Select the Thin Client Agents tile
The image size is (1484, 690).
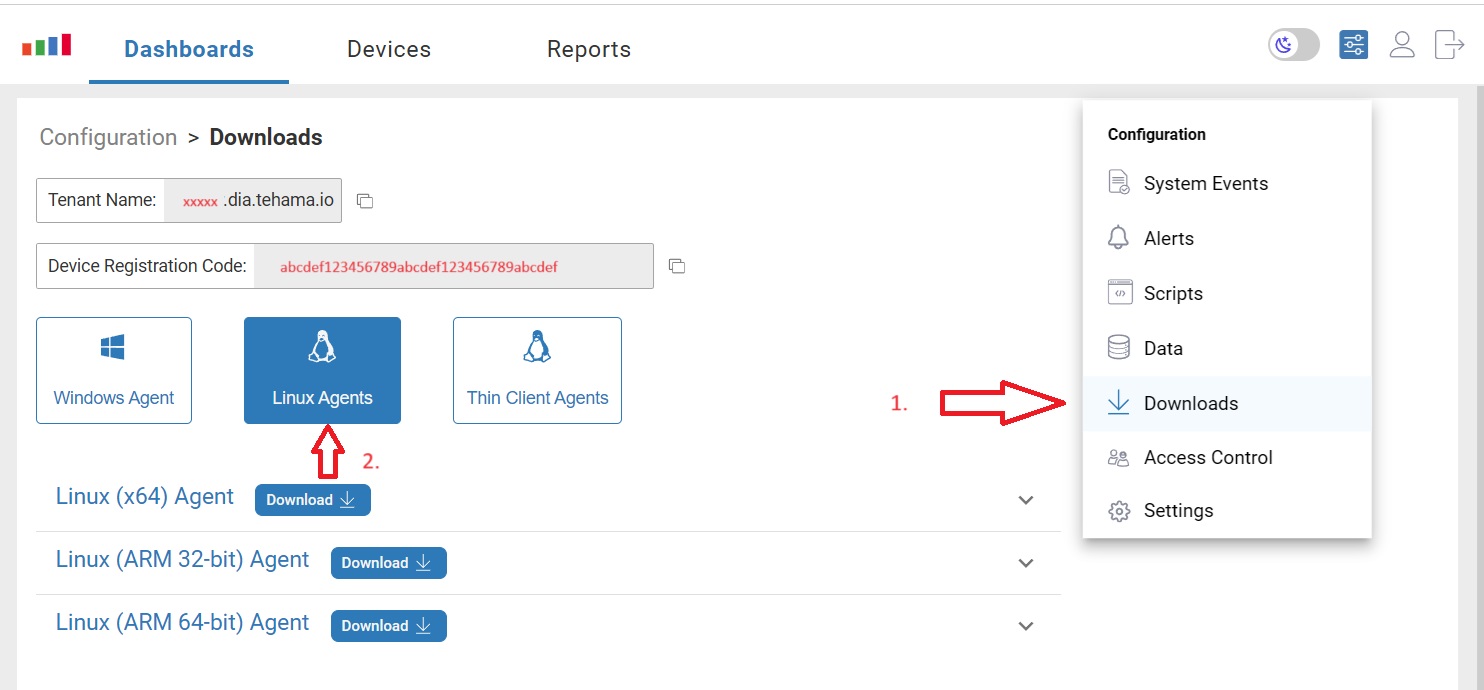click(537, 370)
